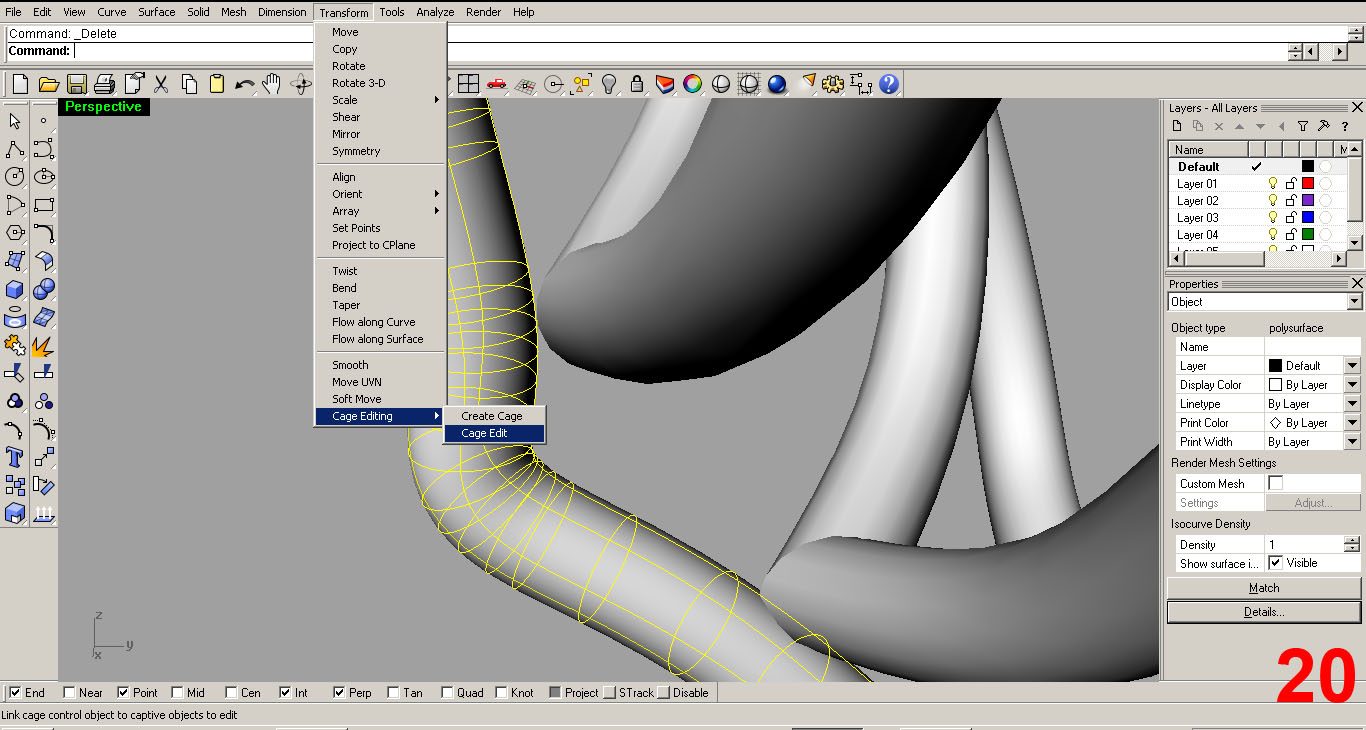Toggle the End osnap checkbox

point(15,692)
